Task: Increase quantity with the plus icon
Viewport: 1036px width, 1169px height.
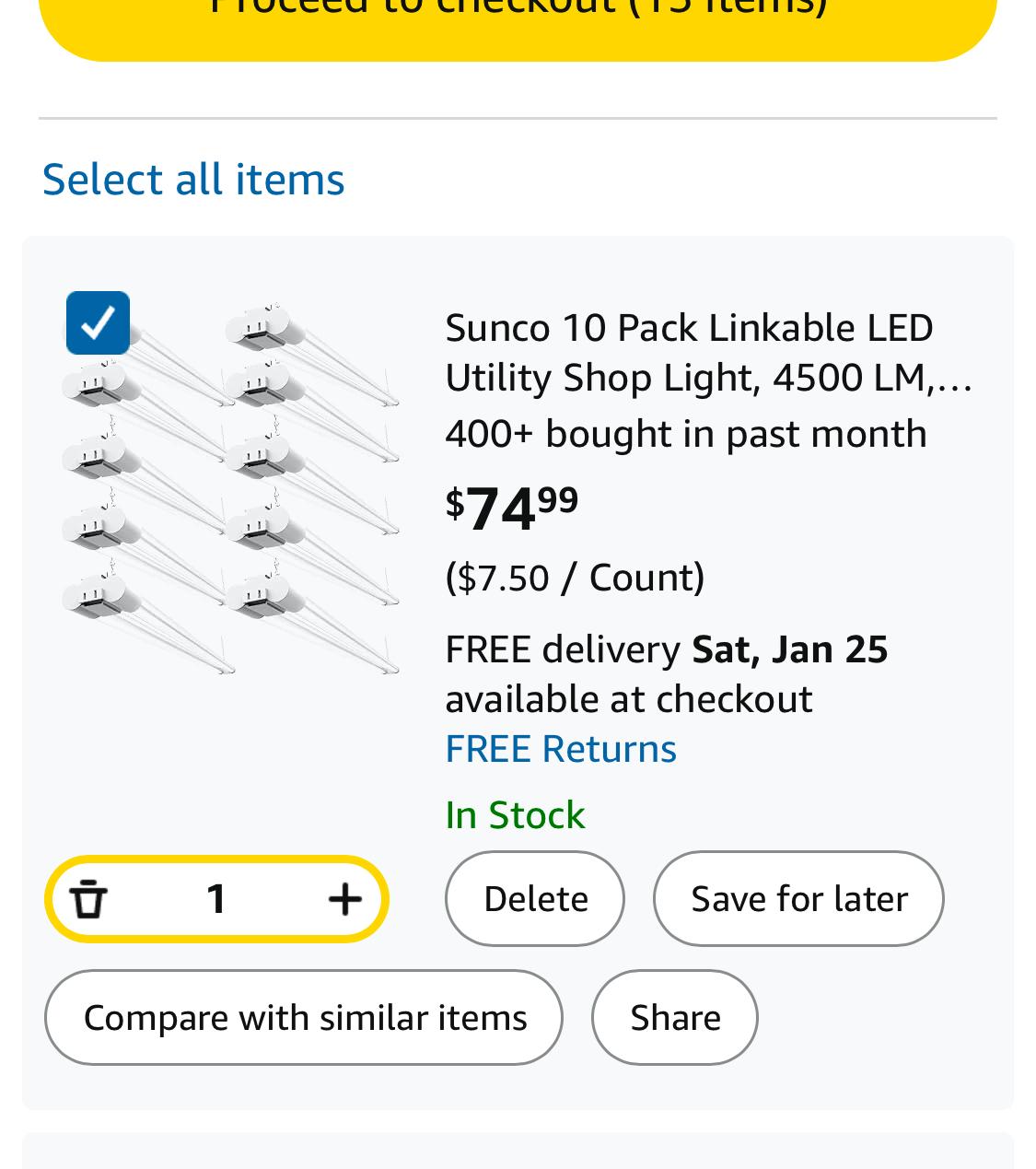Action: pyautogui.click(x=344, y=899)
